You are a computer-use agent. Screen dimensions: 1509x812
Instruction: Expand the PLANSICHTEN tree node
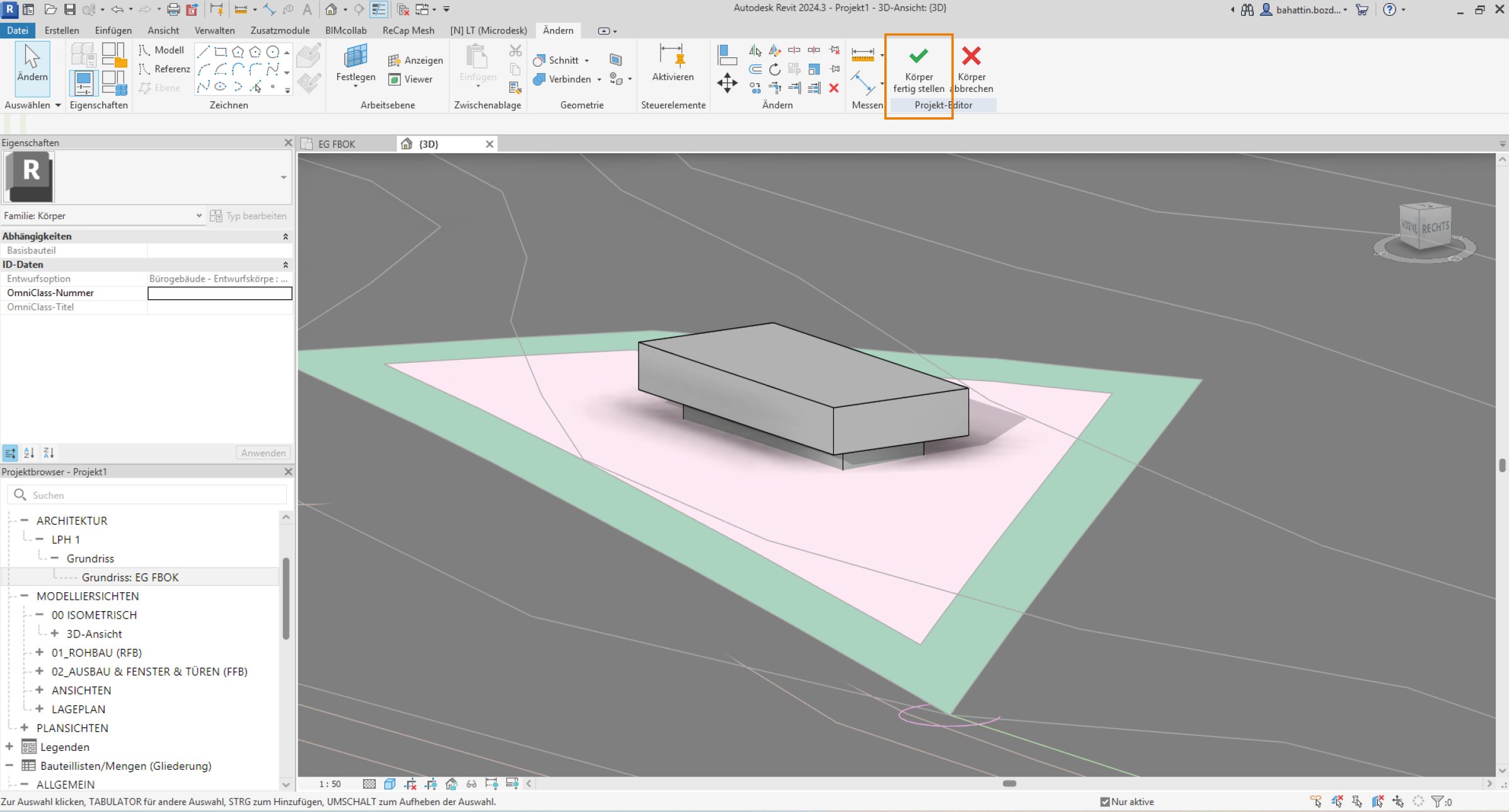pyautogui.click(x=25, y=728)
